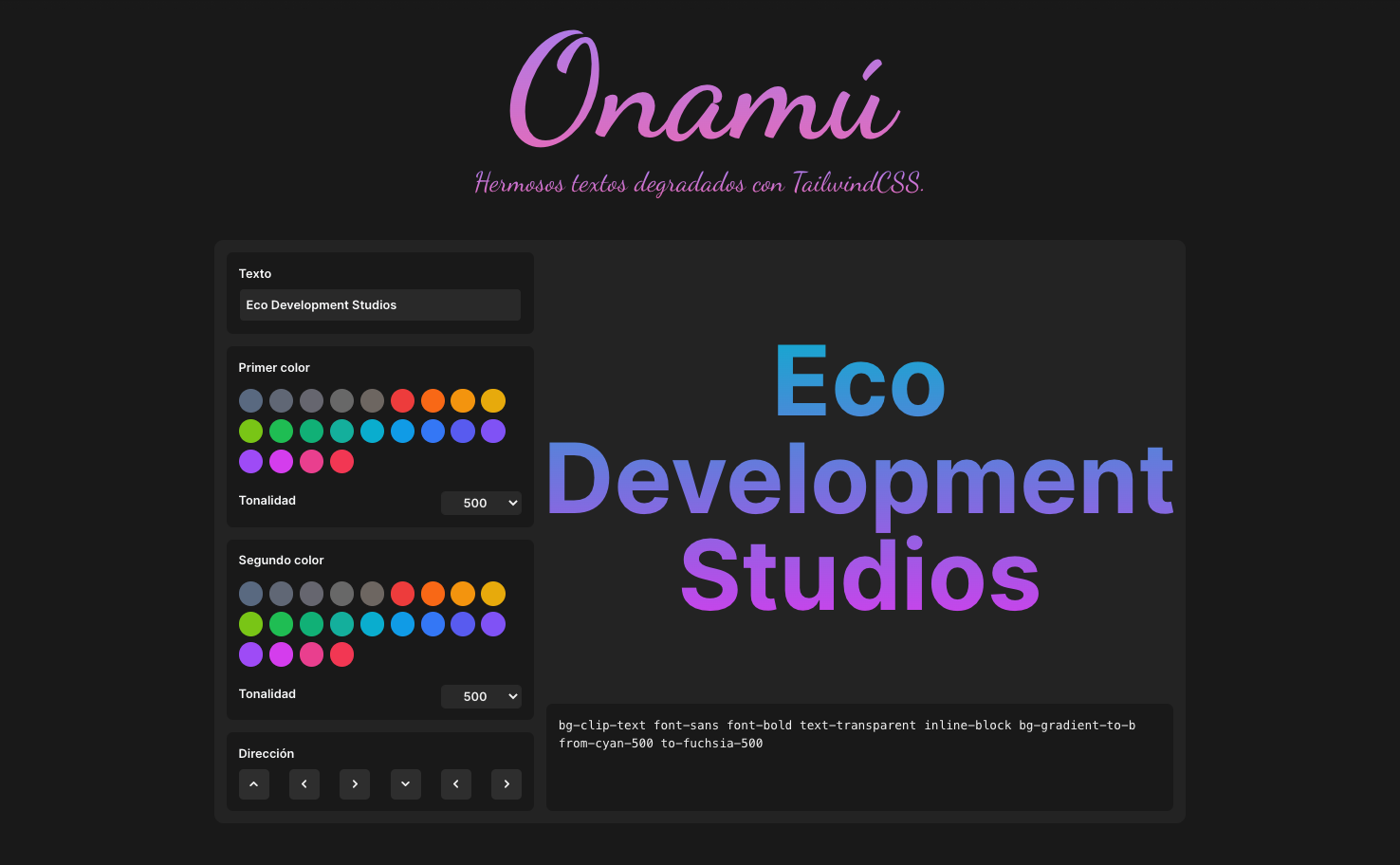Choose amber swatch in Segundo color
The width and height of the screenshot is (1400, 865).
point(463,594)
